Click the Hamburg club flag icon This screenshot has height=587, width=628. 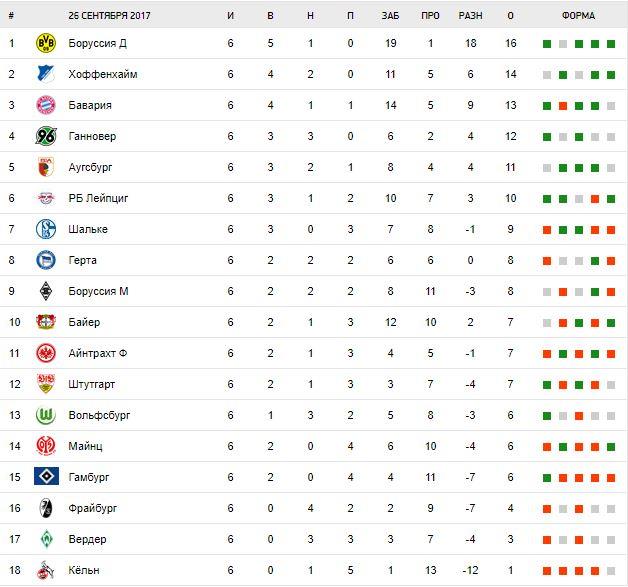point(45,477)
